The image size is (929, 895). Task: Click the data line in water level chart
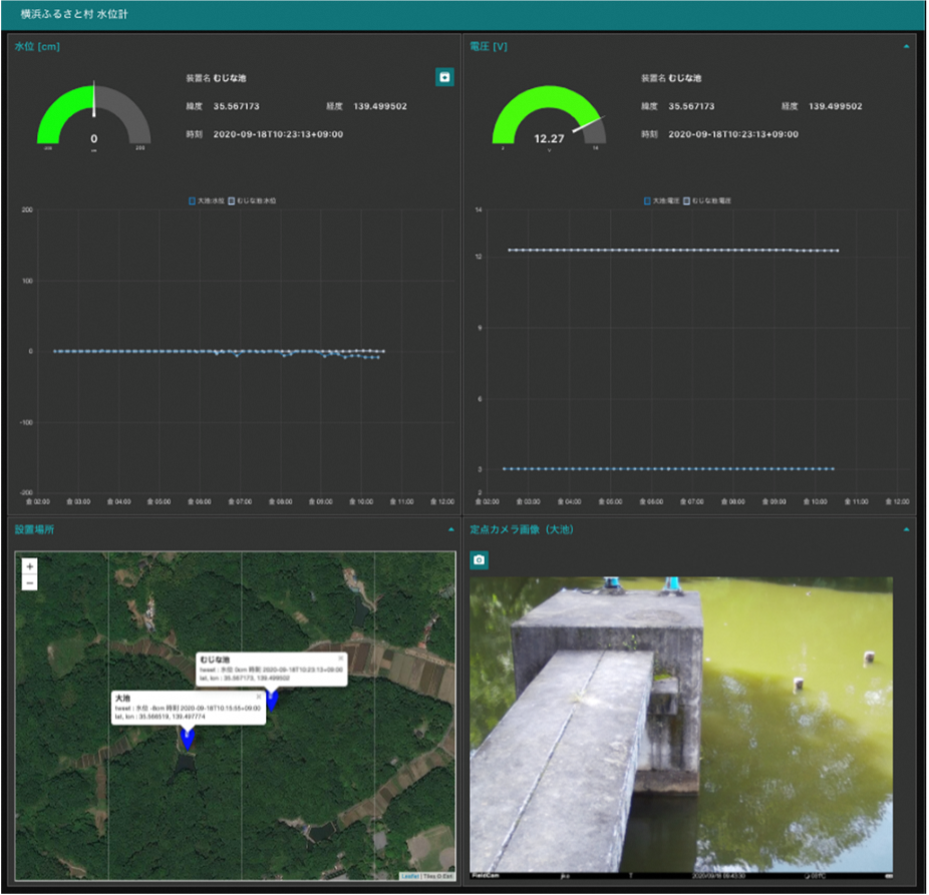pos(219,352)
